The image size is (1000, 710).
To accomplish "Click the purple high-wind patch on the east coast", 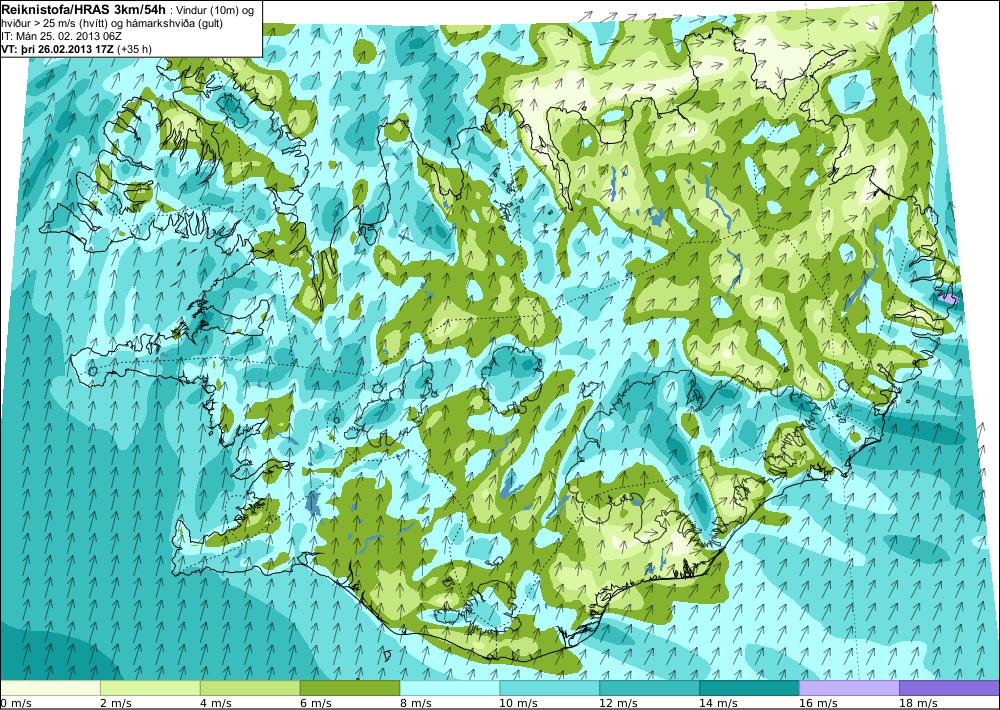I will 947,298.
